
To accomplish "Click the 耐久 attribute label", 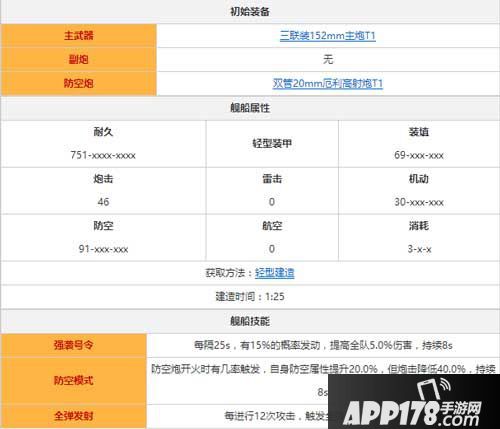I will coord(103,132).
